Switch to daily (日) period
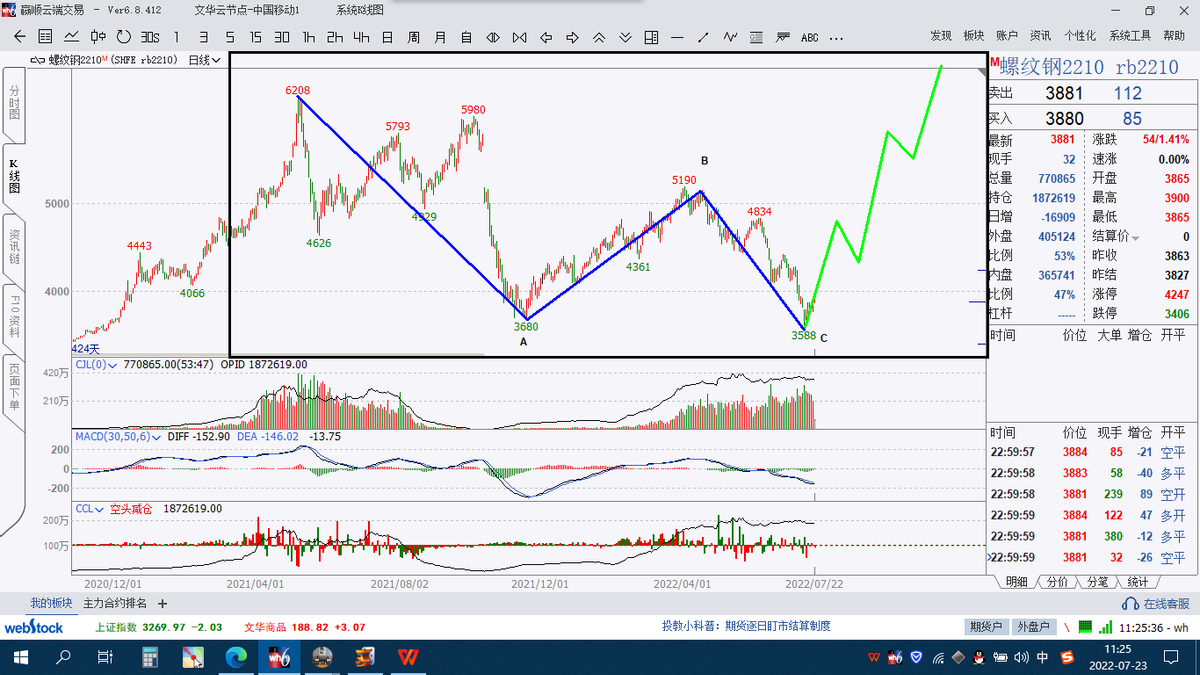1200x675 pixels. (387, 37)
